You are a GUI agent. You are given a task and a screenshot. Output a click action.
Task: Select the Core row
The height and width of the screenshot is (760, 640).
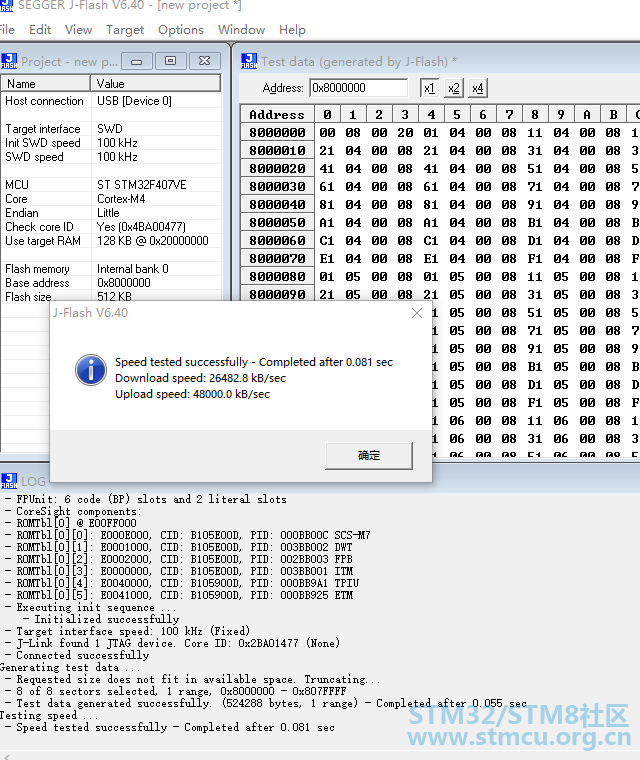[111, 199]
